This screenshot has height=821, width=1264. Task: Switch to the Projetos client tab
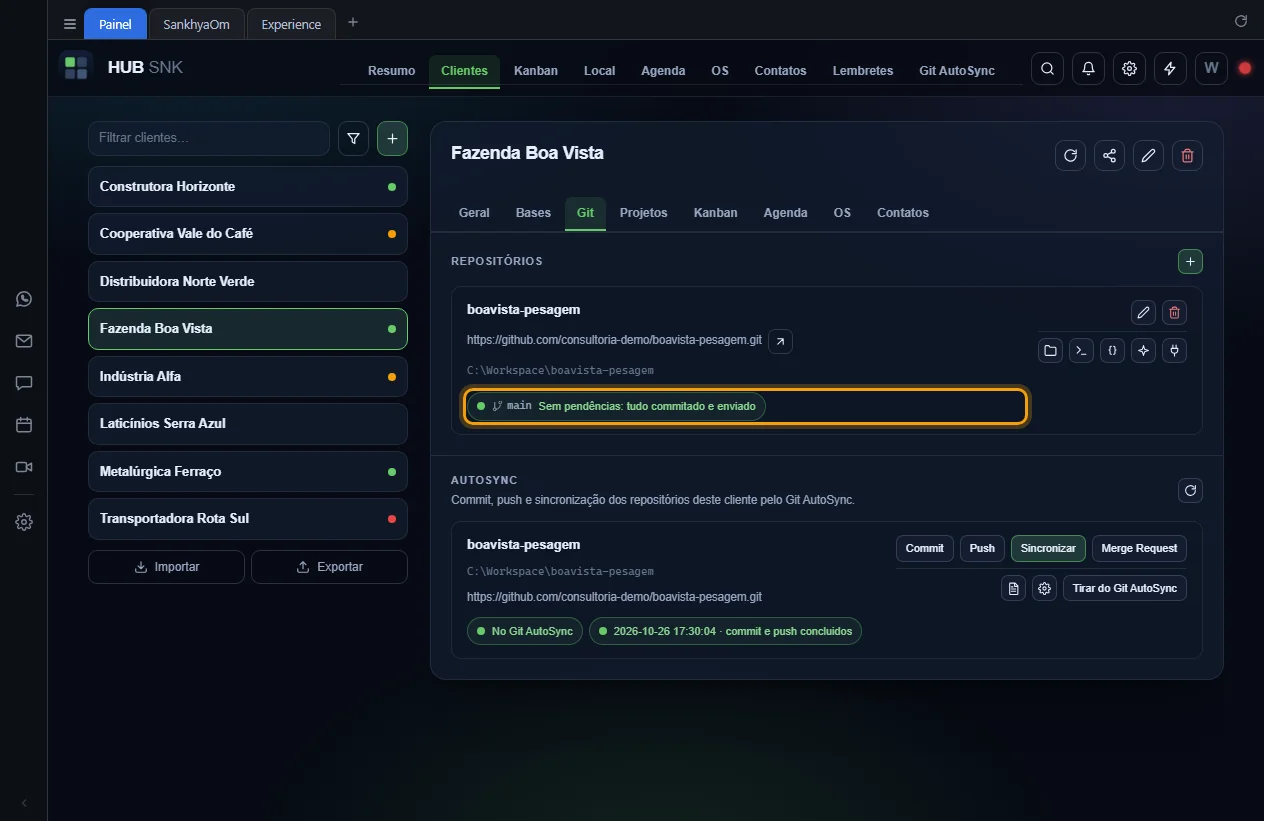tap(643, 213)
